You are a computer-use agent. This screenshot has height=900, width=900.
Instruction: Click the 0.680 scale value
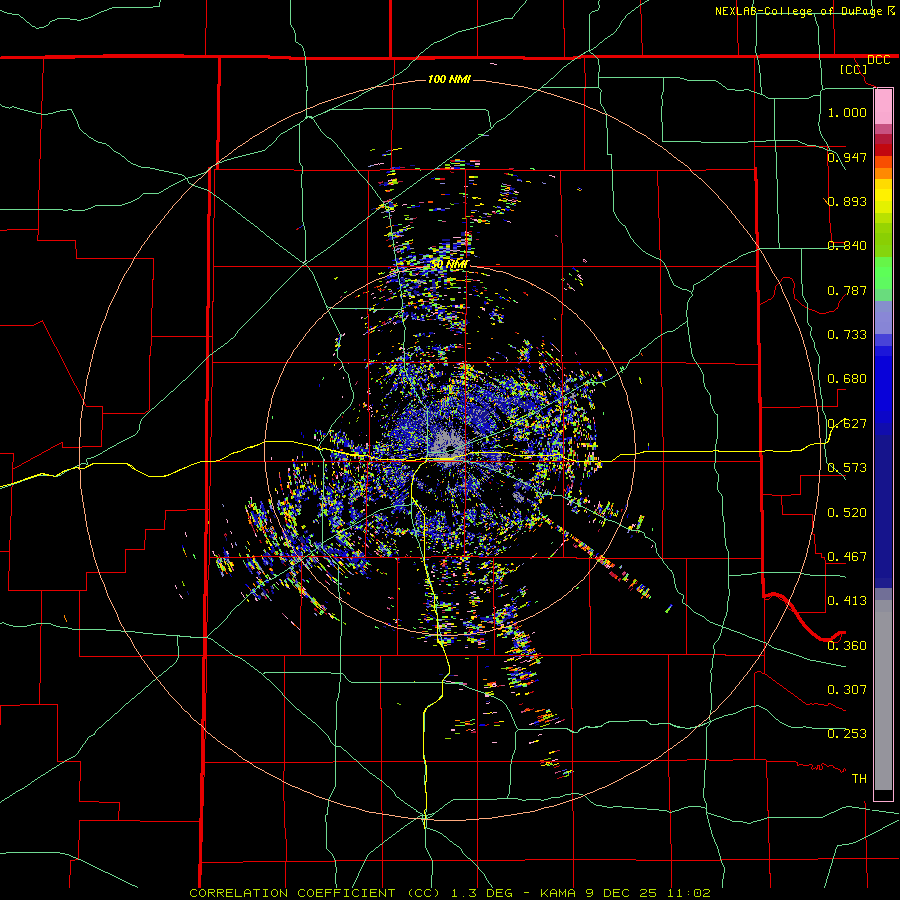847,379
